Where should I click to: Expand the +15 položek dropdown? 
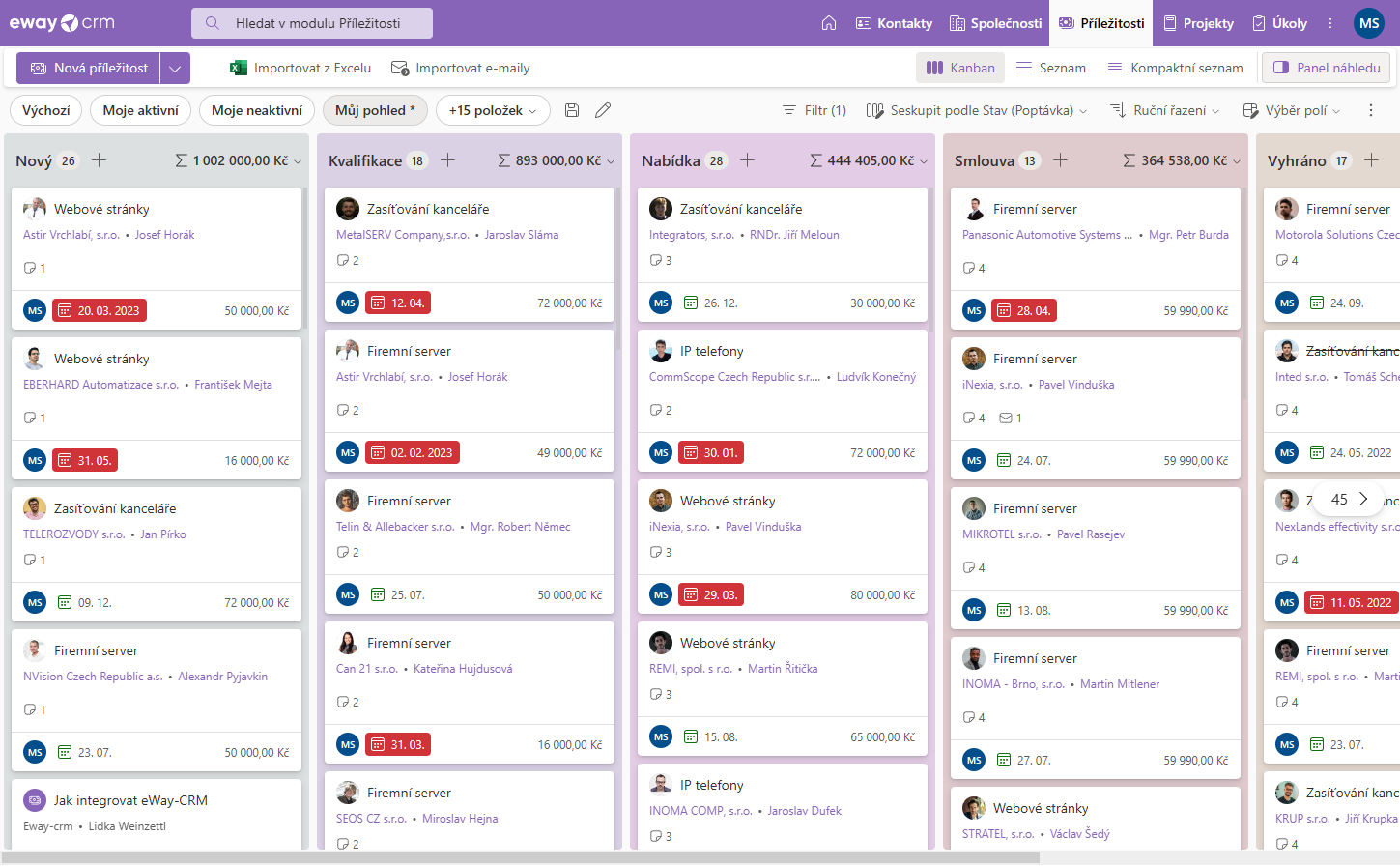[493, 110]
